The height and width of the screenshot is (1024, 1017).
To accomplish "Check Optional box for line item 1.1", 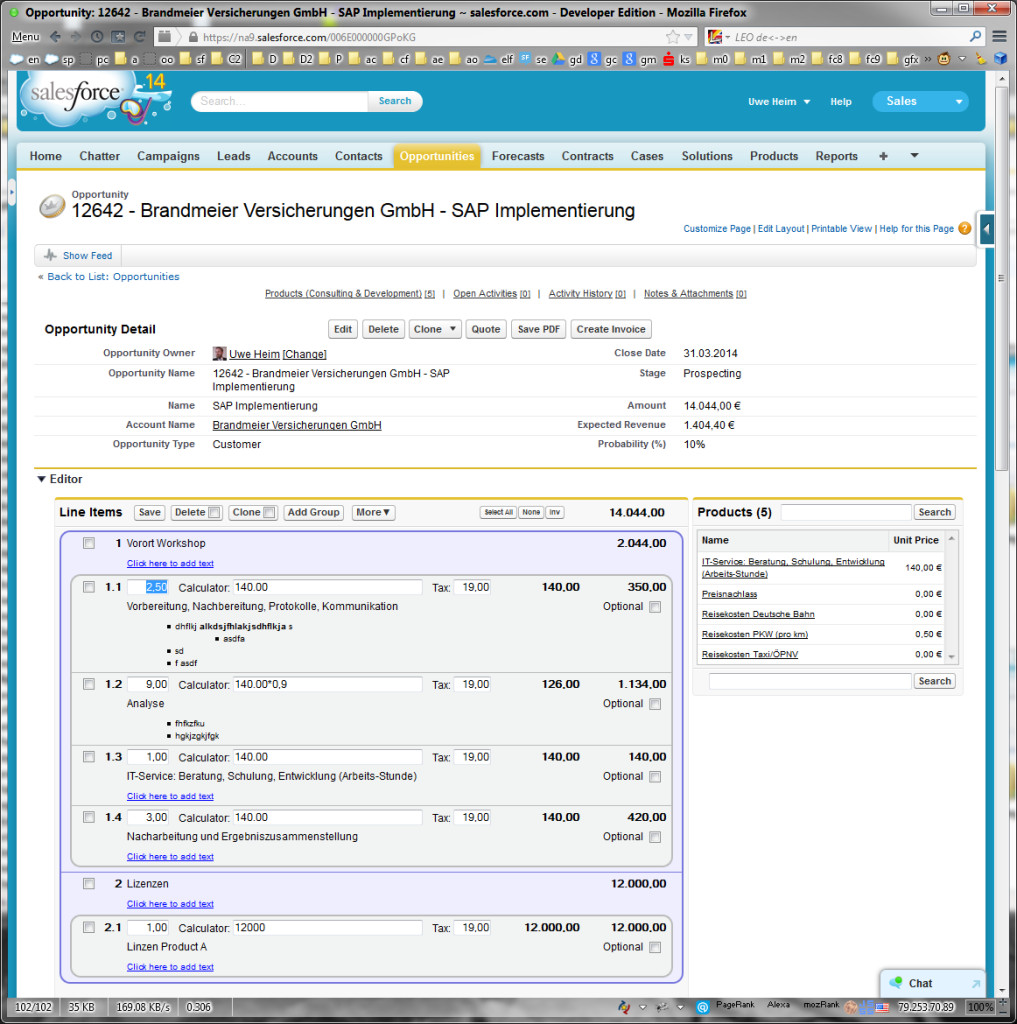I will click(655, 607).
